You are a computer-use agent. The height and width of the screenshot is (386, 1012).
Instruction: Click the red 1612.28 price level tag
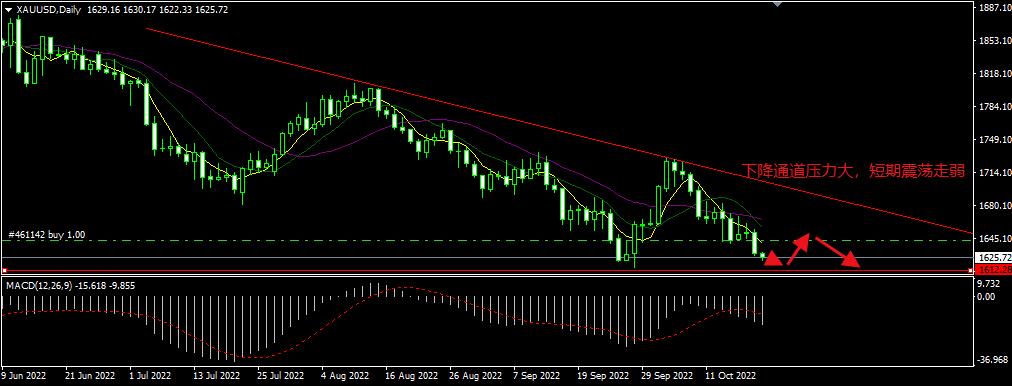[992, 269]
